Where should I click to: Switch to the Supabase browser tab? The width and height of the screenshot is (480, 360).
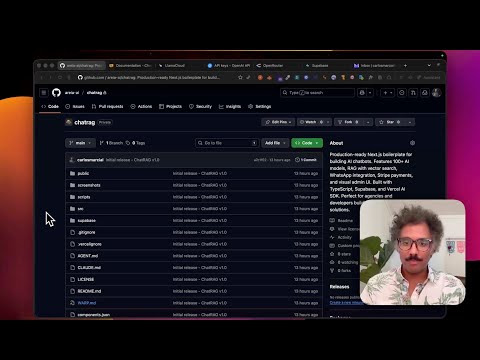tap(317, 65)
